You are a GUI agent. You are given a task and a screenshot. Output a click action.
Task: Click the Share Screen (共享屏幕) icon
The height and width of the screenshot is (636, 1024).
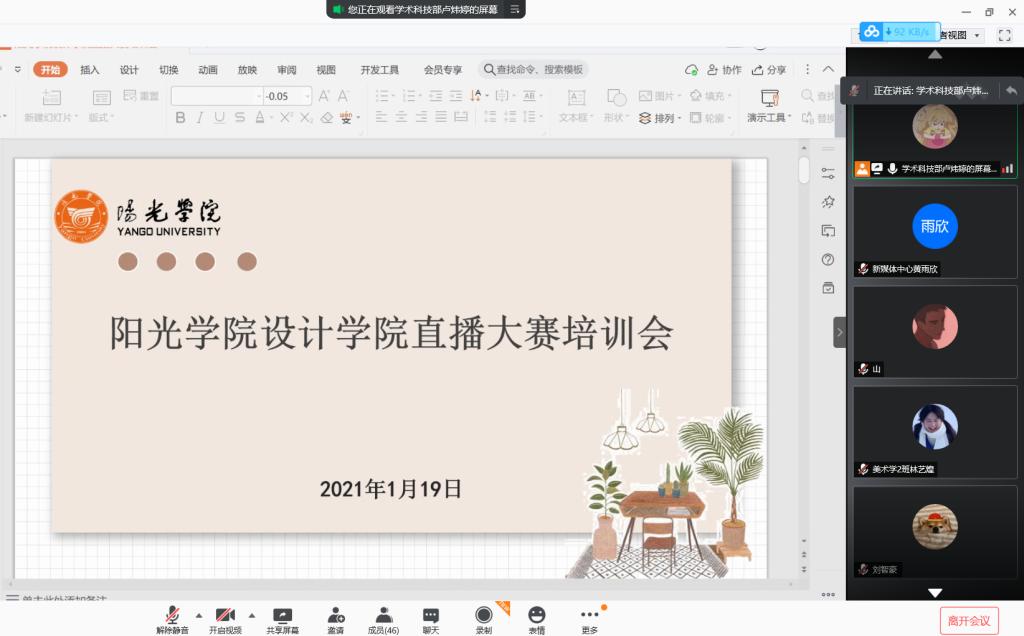pyautogui.click(x=282, y=617)
